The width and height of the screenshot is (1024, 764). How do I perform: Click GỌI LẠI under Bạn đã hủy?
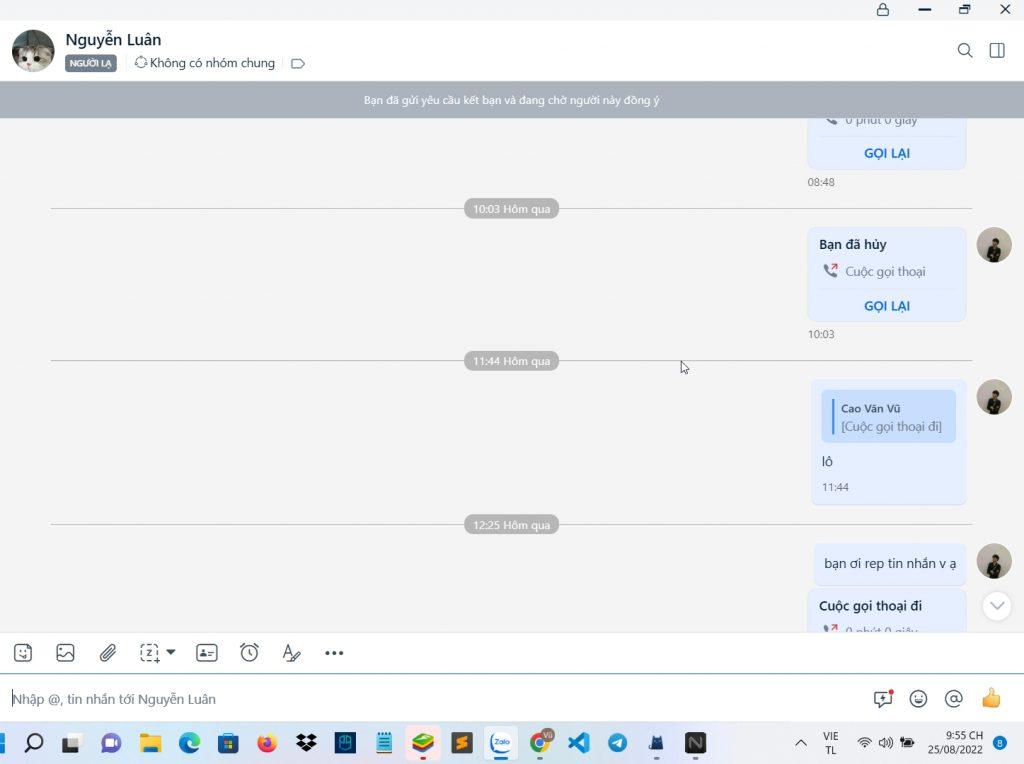[x=886, y=306]
